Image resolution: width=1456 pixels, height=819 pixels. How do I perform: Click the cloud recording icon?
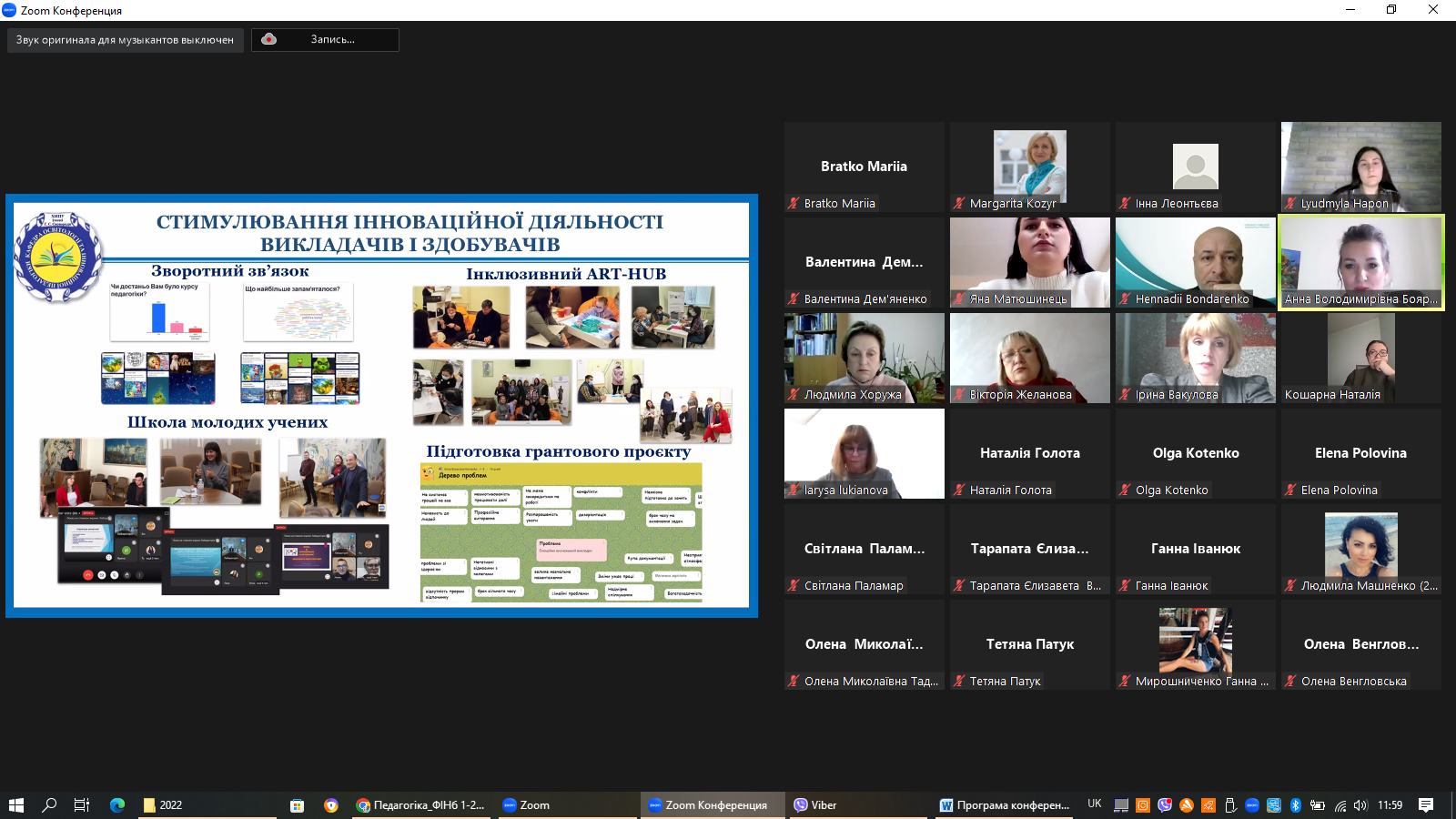pos(269,39)
